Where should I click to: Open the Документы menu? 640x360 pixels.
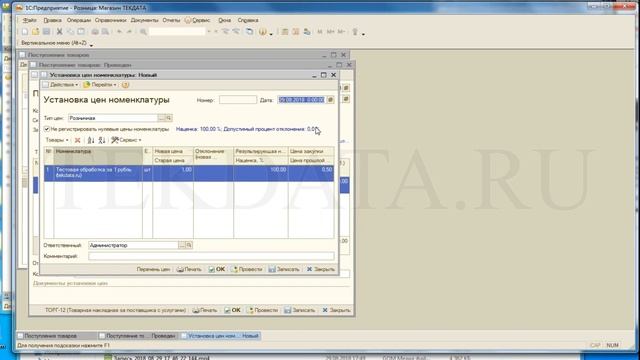pos(144,20)
